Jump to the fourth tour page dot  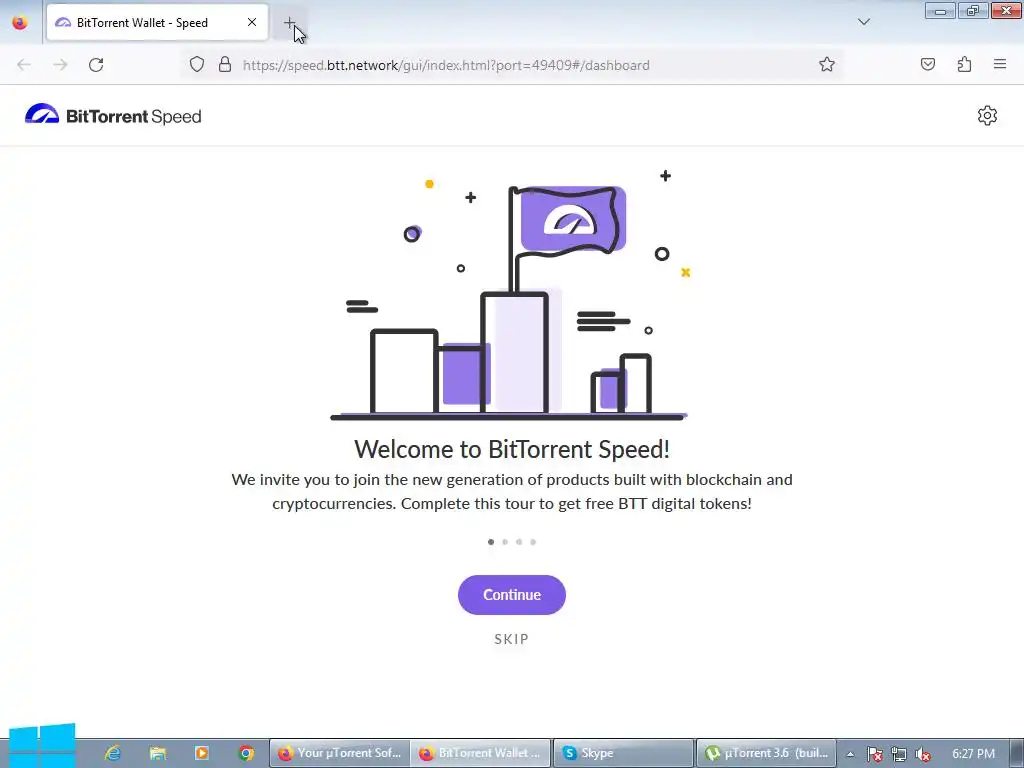[533, 542]
